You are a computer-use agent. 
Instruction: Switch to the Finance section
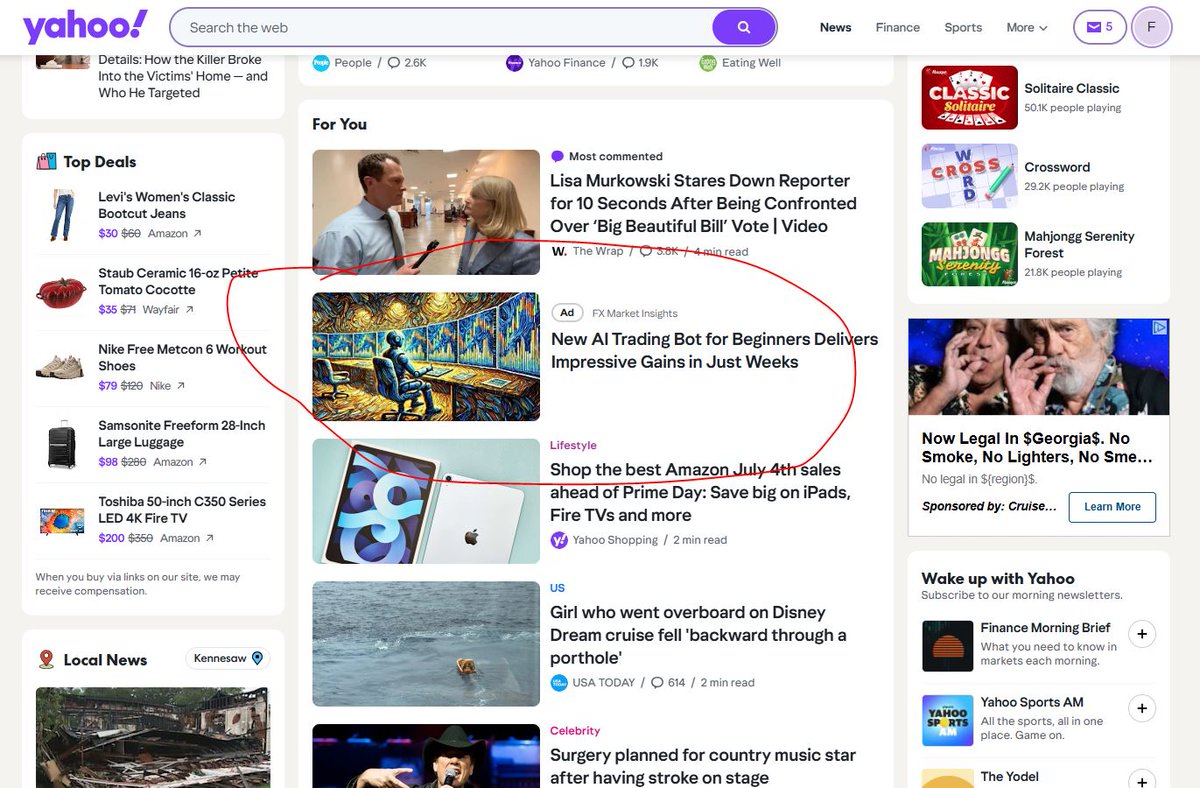[897, 27]
